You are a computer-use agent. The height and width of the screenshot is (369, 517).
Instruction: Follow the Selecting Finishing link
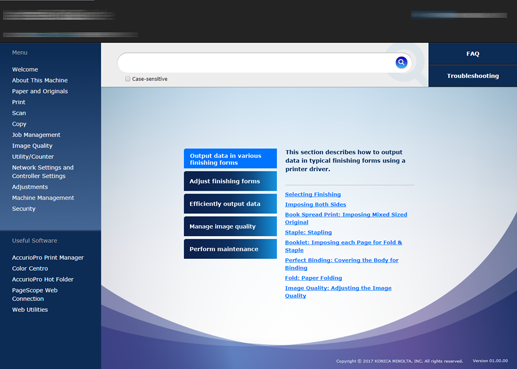pyautogui.click(x=313, y=194)
